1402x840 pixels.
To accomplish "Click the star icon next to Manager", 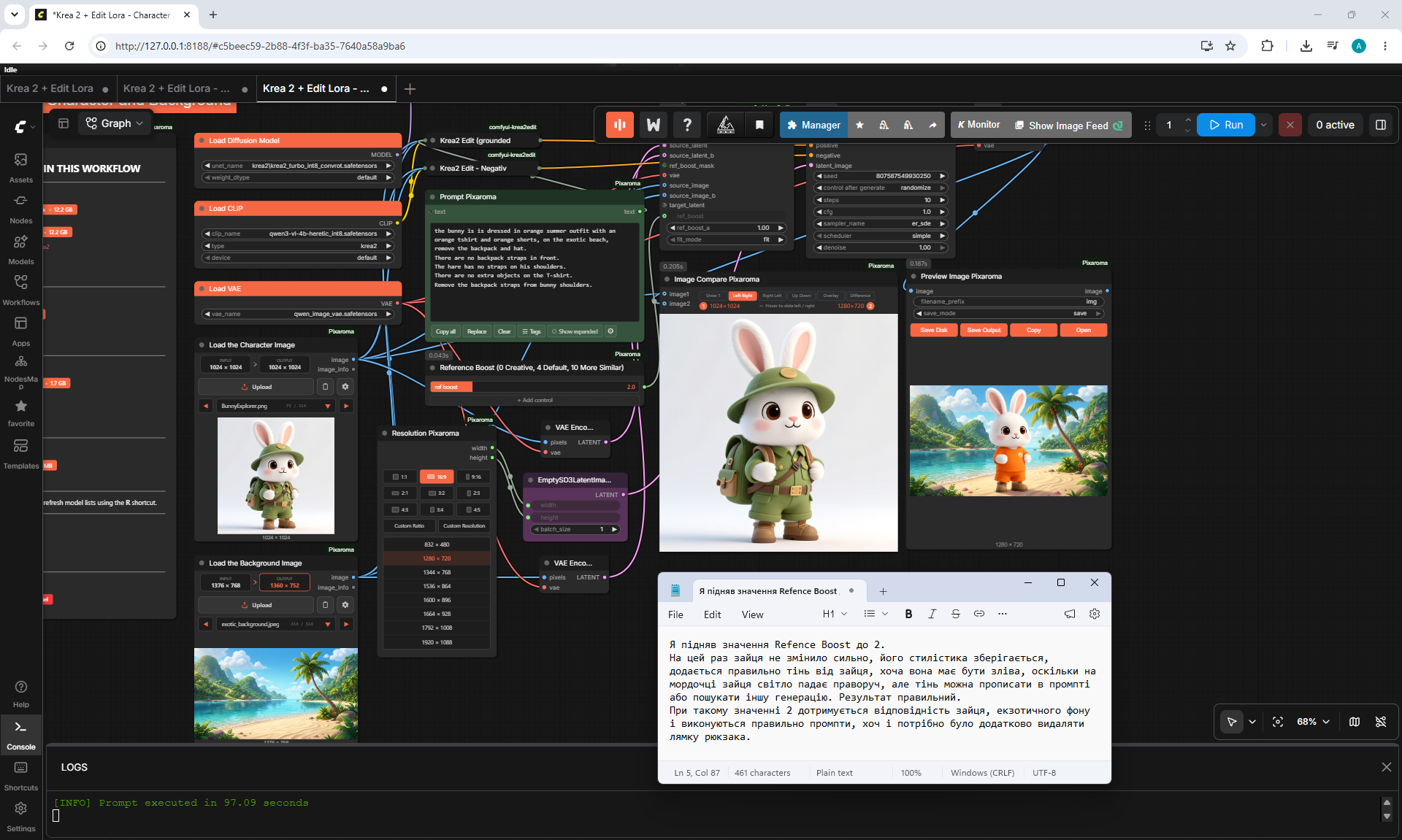I will (860, 125).
